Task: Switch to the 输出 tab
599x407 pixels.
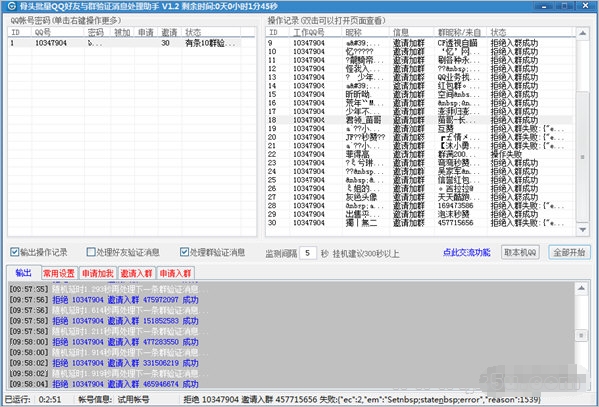Action: [x=23, y=273]
